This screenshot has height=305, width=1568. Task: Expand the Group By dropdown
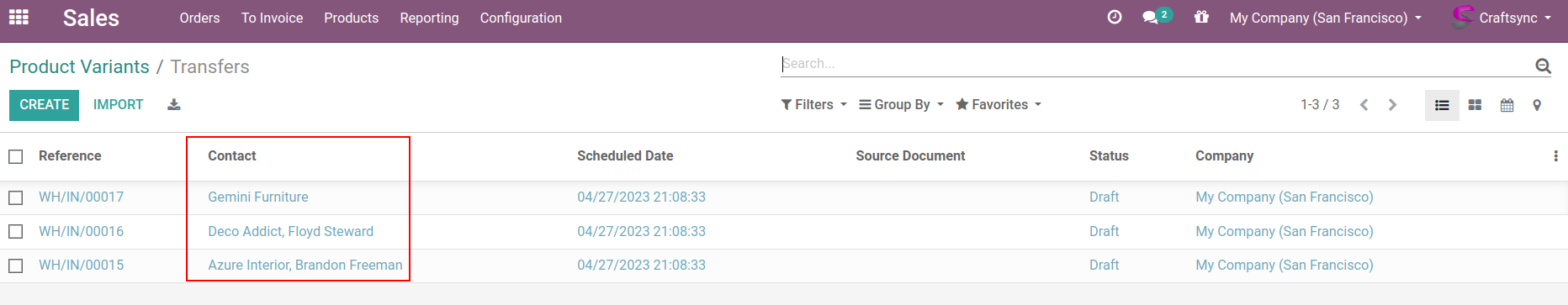pyautogui.click(x=901, y=105)
